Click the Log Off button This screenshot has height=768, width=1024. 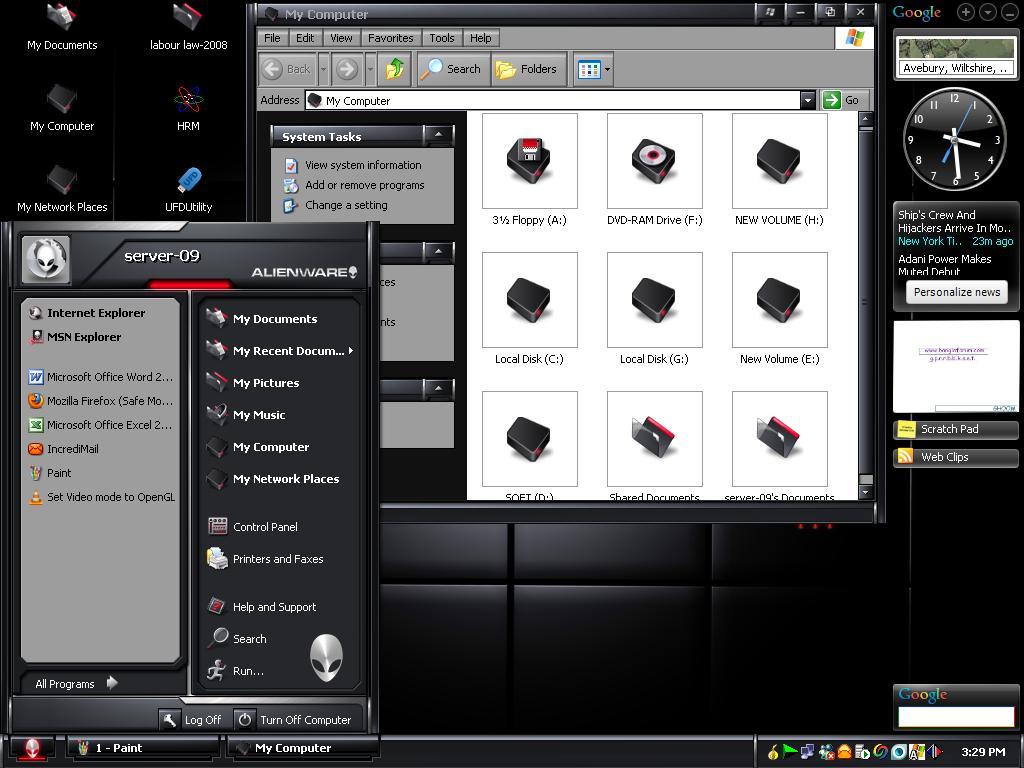193,720
